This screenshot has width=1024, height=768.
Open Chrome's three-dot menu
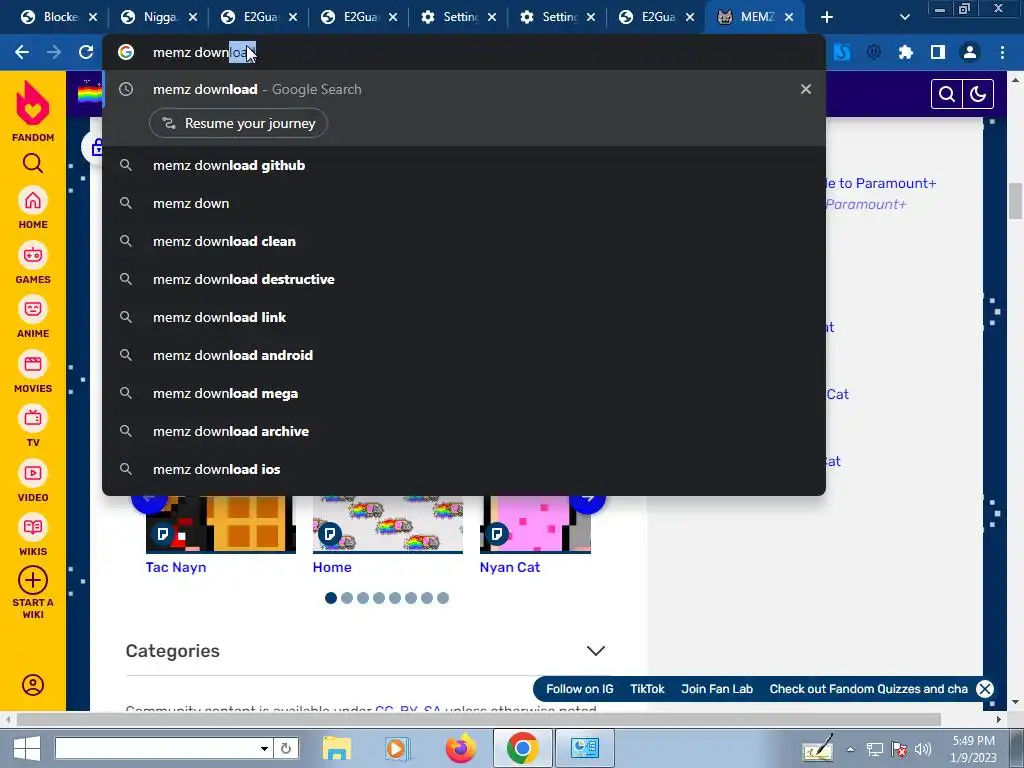(x=1002, y=52)
